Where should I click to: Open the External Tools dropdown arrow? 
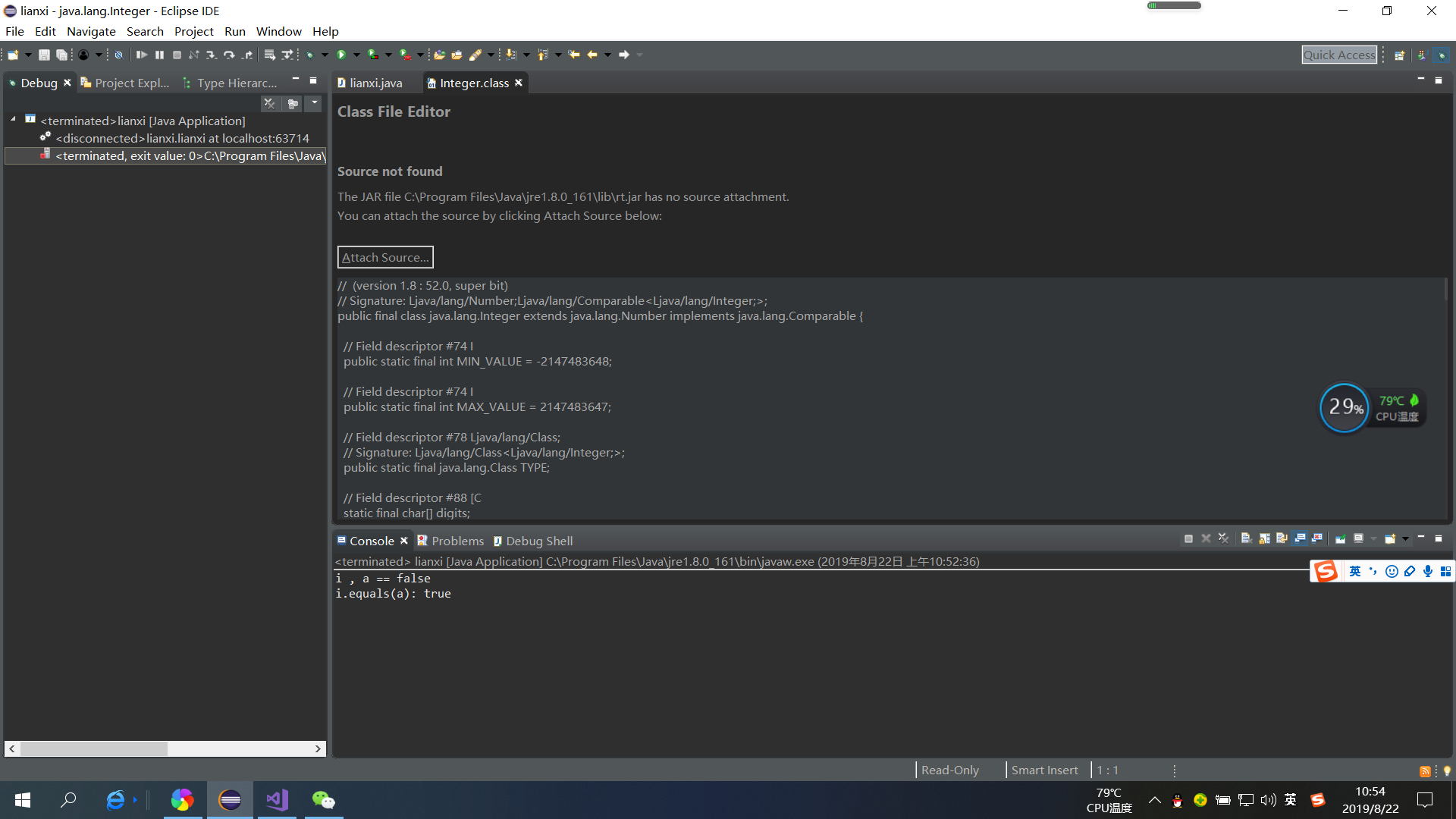420,55
